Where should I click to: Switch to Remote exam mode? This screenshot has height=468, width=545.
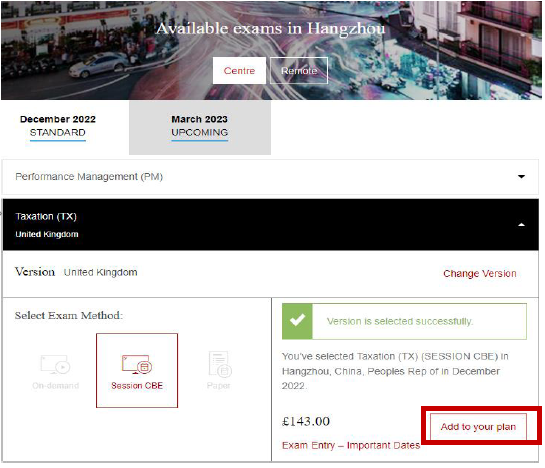pyautogui.click(x=299, y=71)
